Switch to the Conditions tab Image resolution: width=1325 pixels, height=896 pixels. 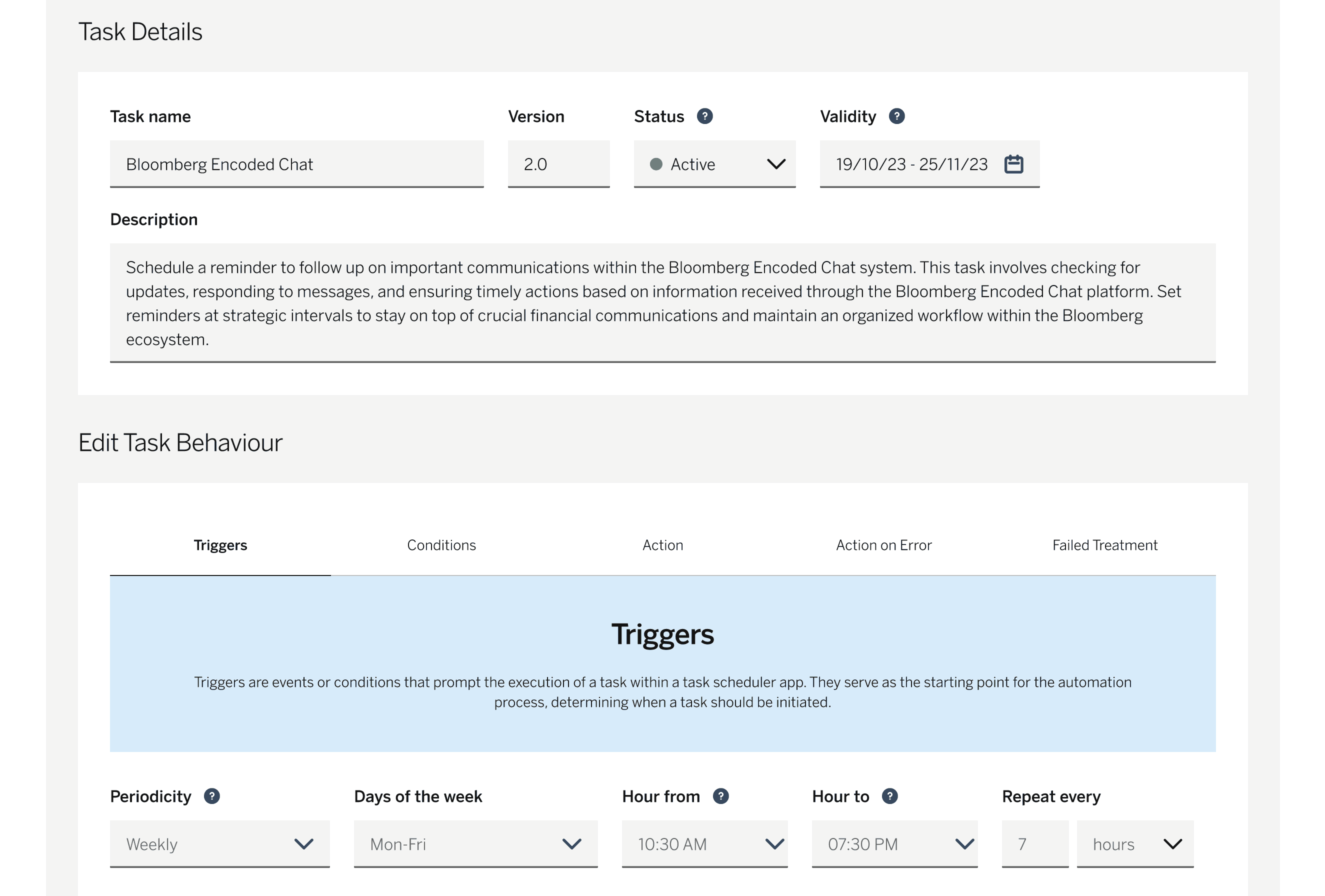tap(441, 545)
